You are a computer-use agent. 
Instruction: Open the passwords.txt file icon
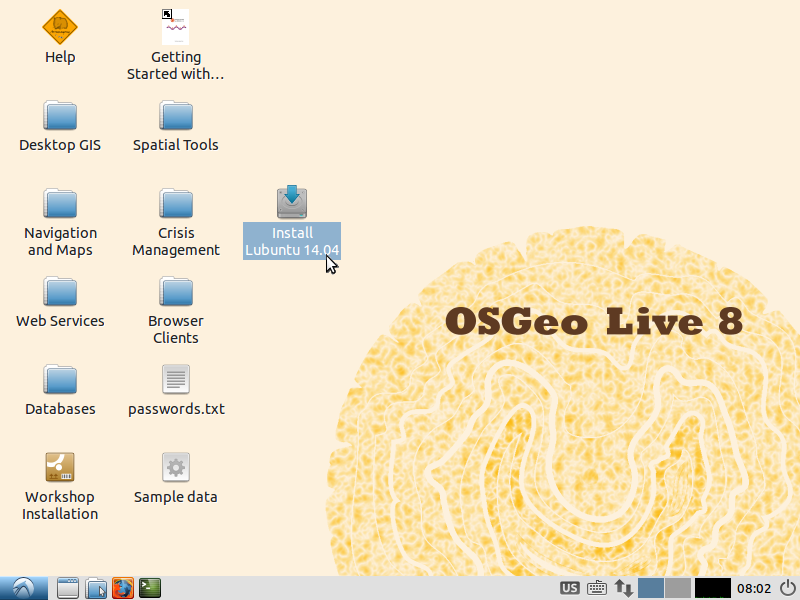click(176, 379)
